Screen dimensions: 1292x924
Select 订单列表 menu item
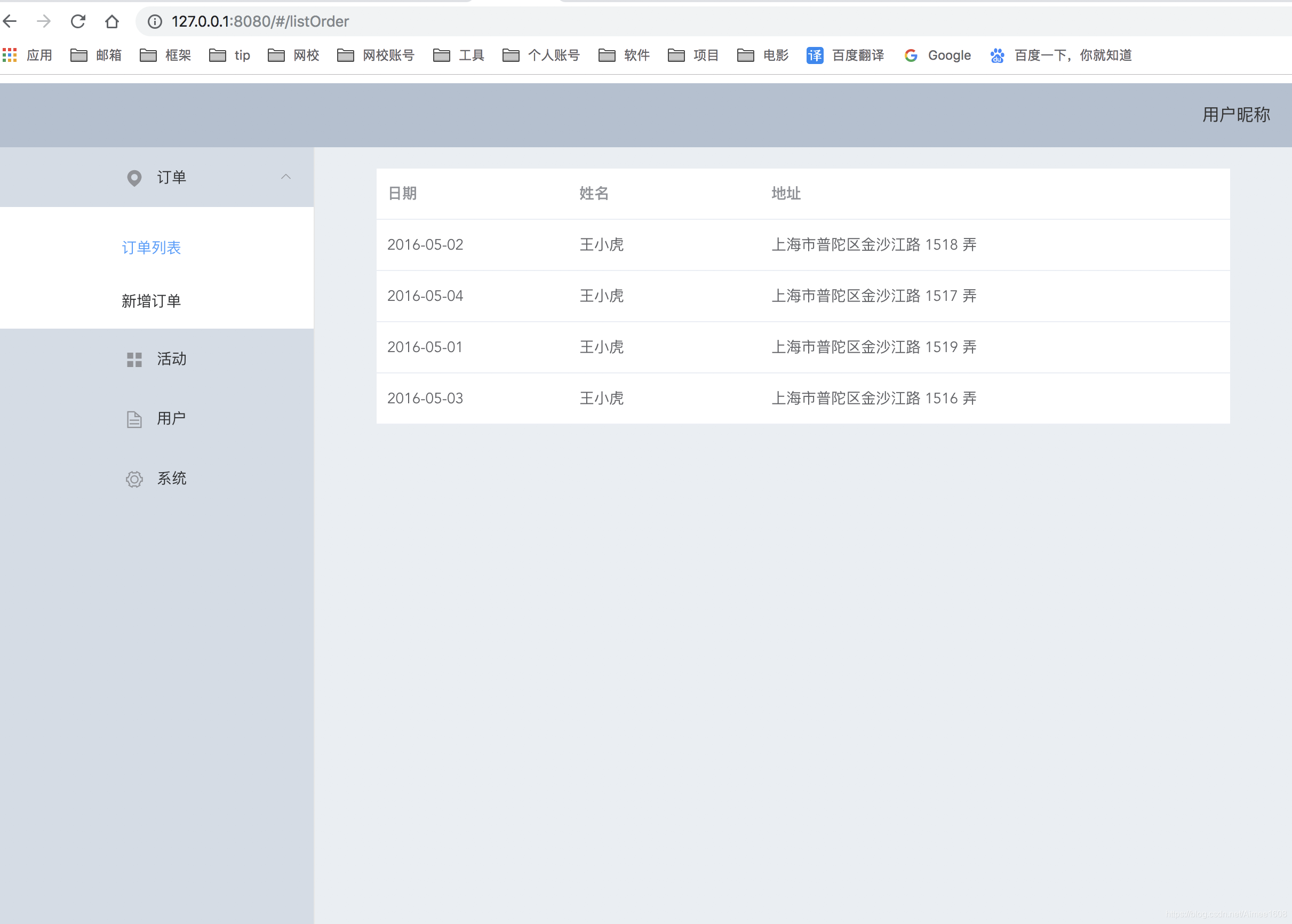(x=151, y=248)
